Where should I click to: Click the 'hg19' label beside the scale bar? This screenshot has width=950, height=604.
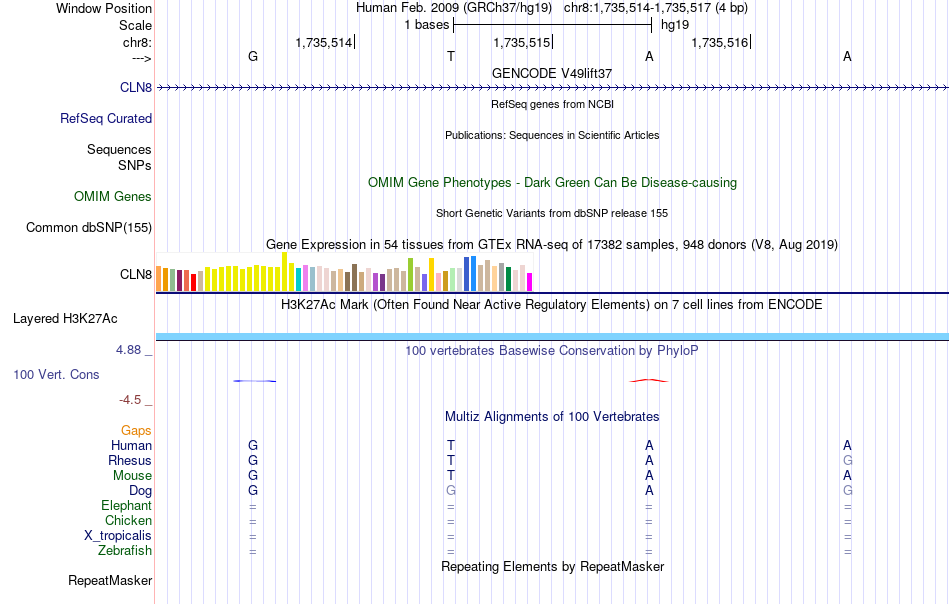click(675, 25)
